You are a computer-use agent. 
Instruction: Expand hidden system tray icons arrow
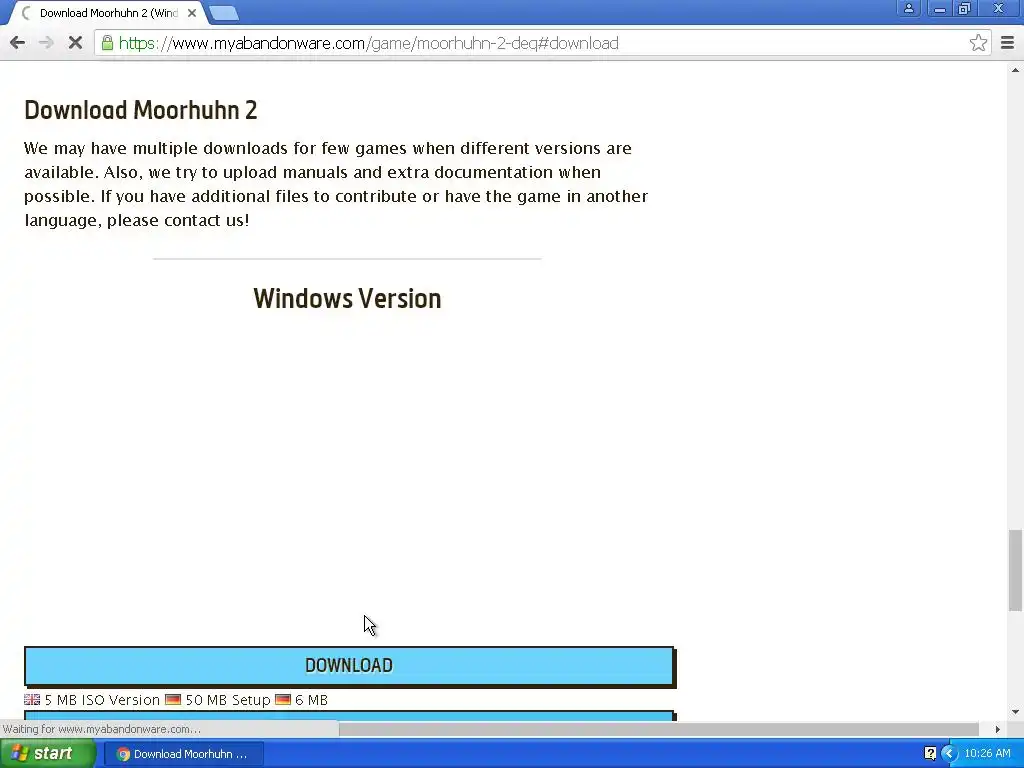(950, 754)
